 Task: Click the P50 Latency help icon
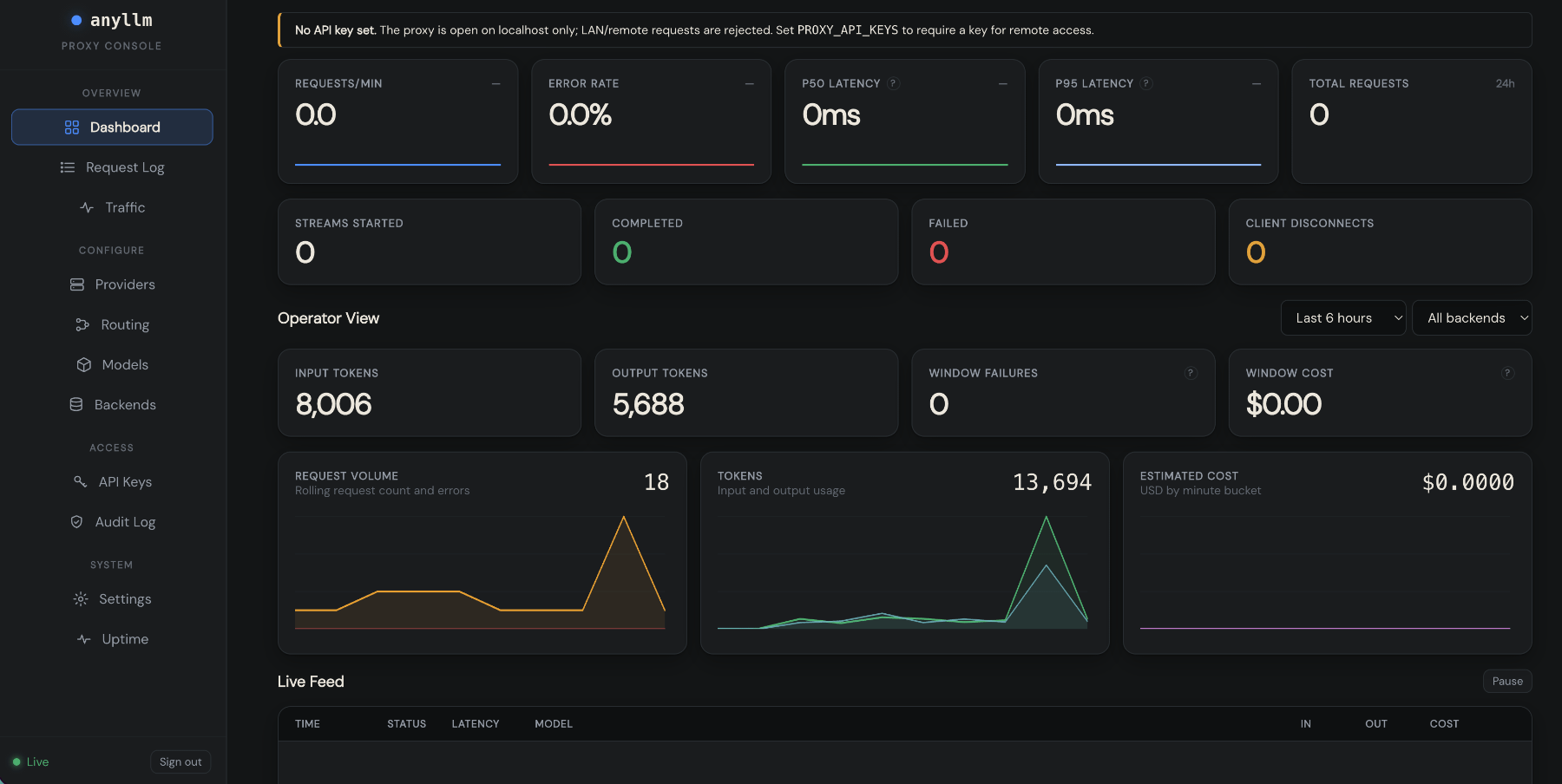point(893,83)
